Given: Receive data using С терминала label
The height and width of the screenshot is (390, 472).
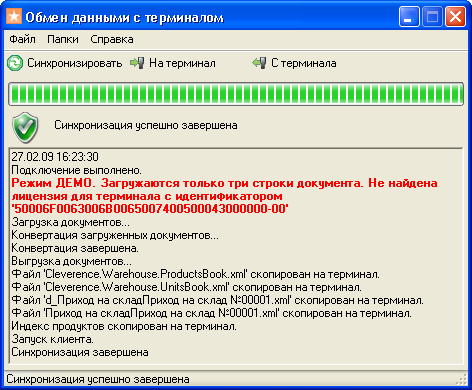Looking at the screenshot, I should tap(304, 63).
